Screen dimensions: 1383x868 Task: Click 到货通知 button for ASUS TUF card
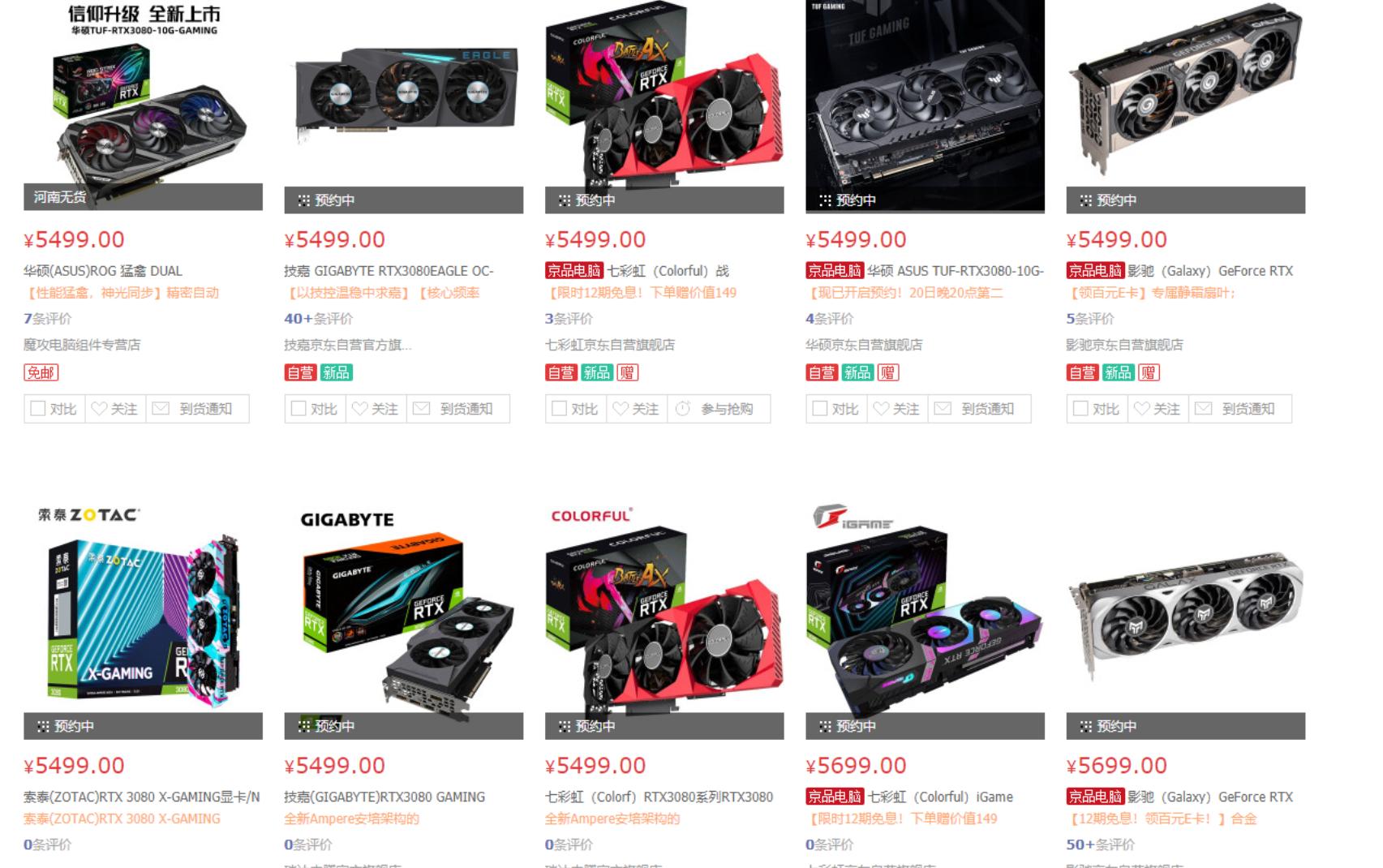pyautogui.click(x=987, y=409)
